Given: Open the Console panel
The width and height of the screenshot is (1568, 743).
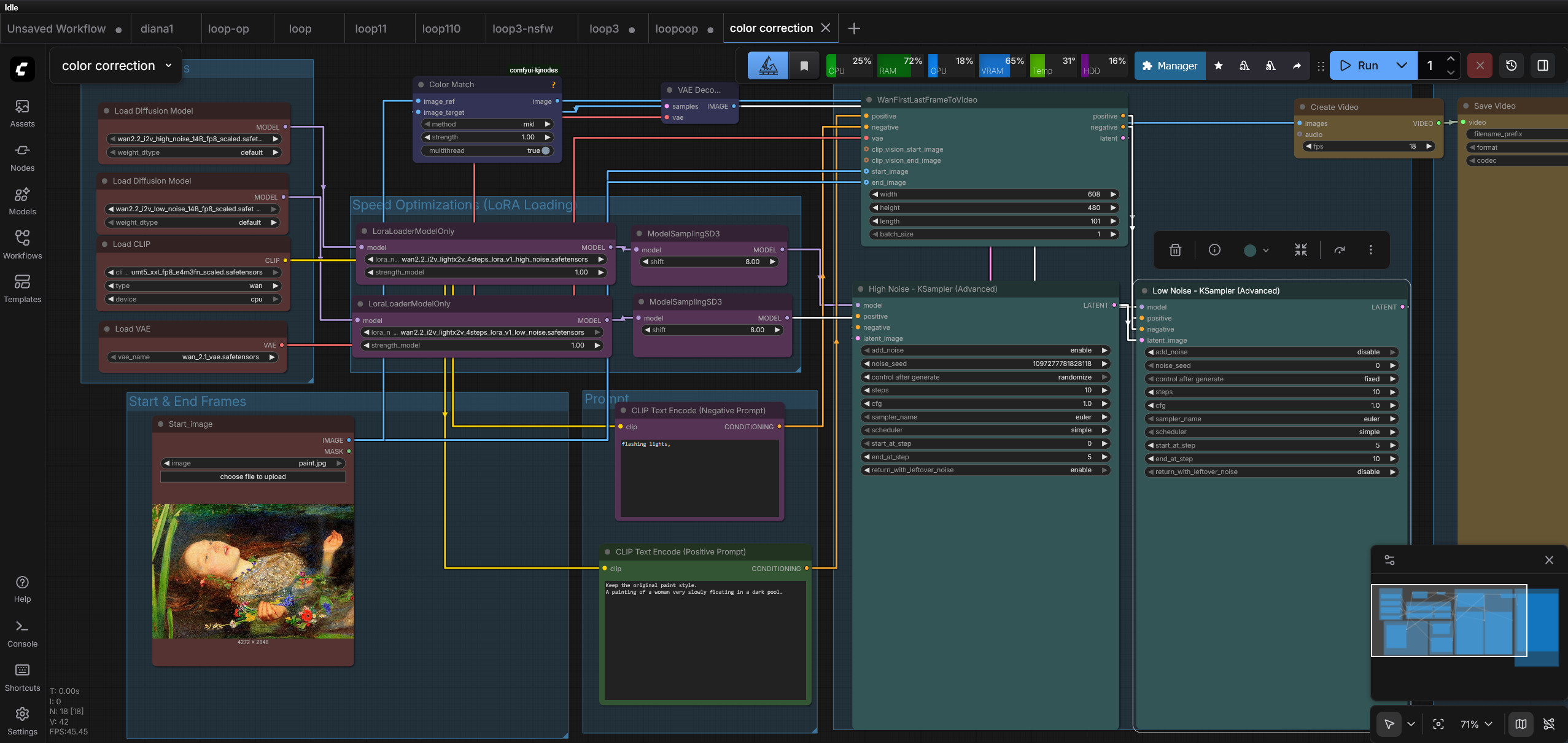Looking at the screenshot, I should pyautogui.click(x=22, y=634).
